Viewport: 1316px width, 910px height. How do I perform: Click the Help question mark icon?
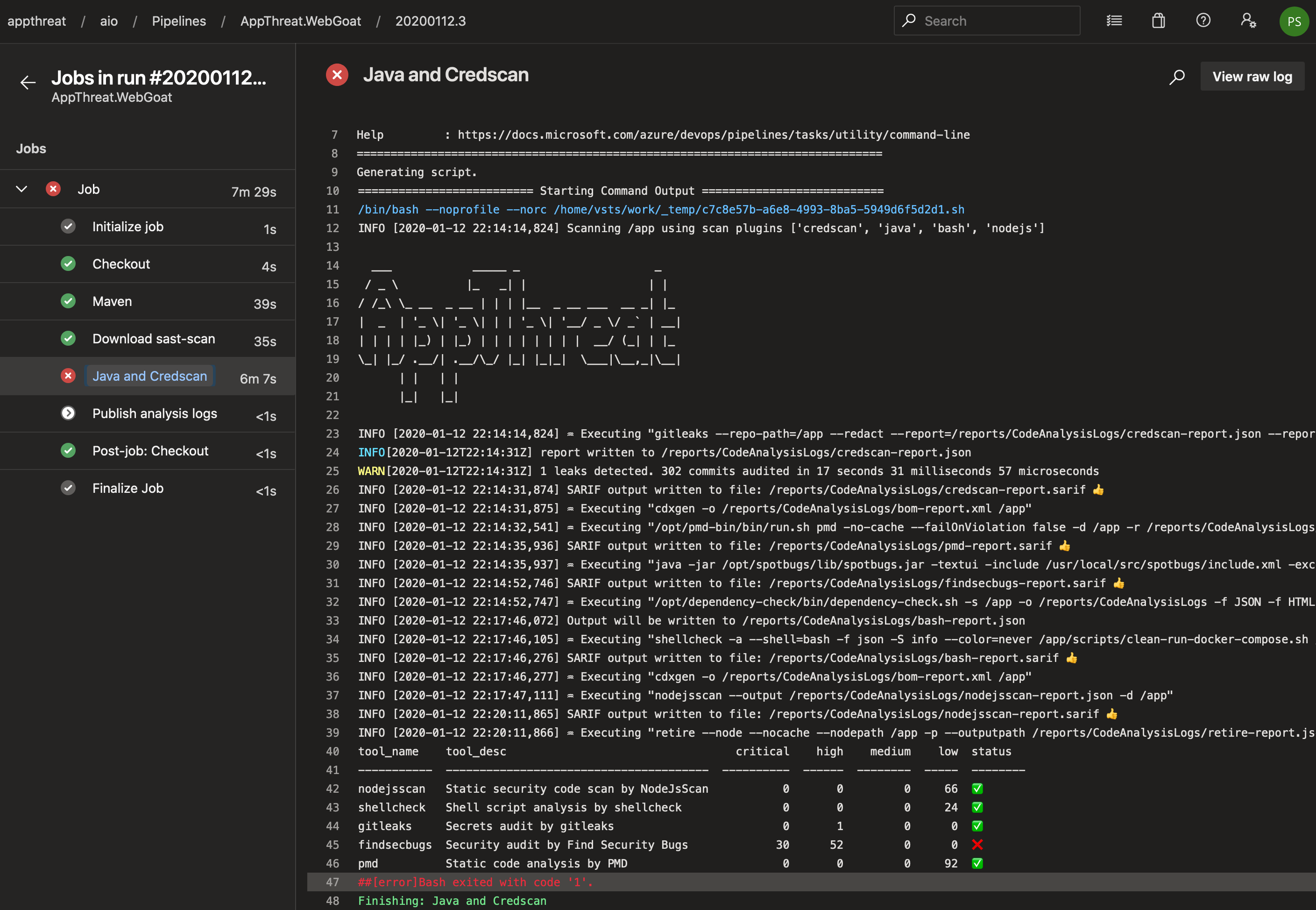1203,21
